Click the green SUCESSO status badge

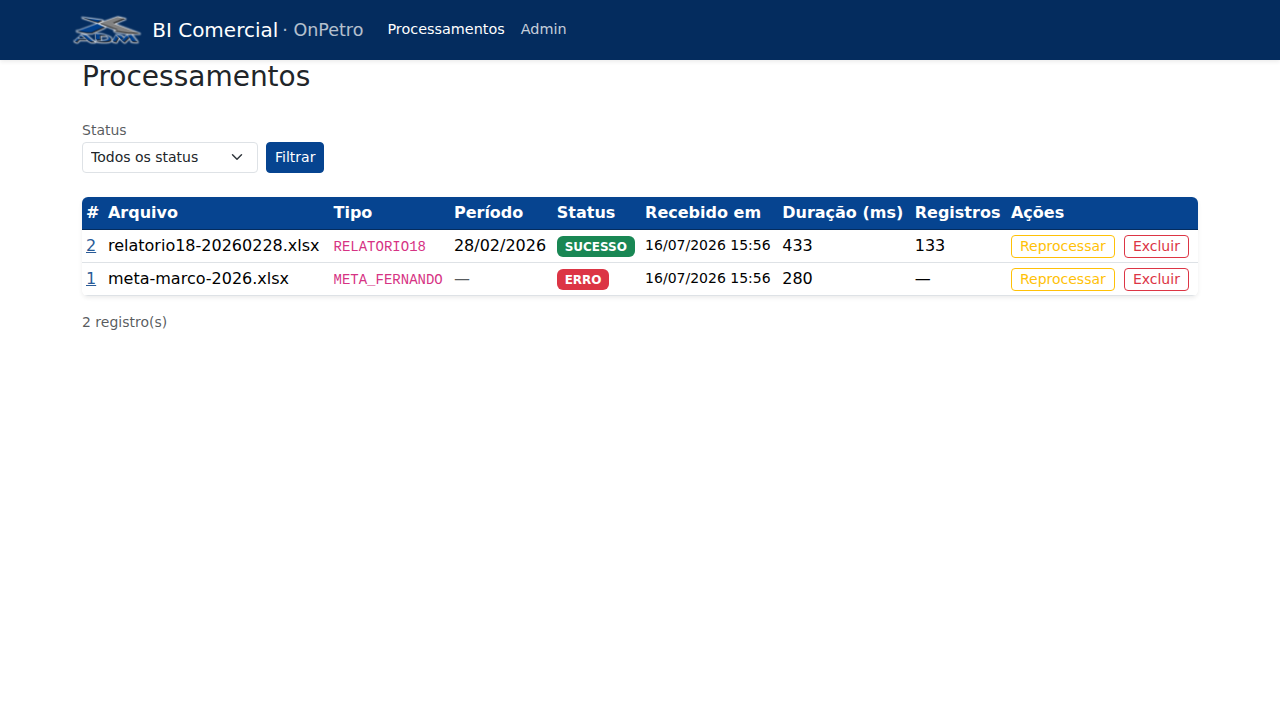pos(596,247)
